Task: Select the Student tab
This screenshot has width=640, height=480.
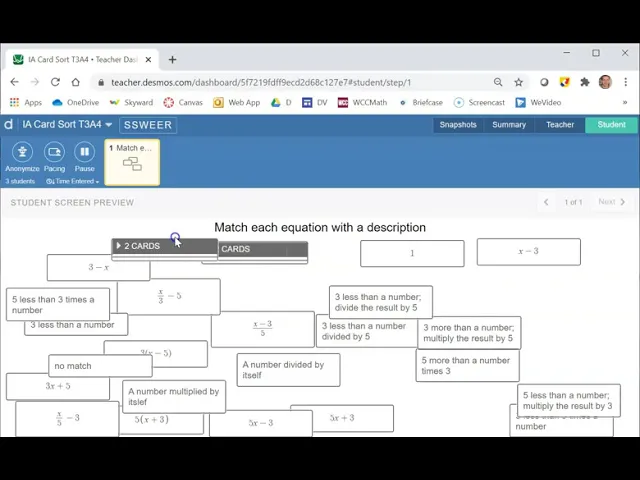Action: [x=611, y=125]
